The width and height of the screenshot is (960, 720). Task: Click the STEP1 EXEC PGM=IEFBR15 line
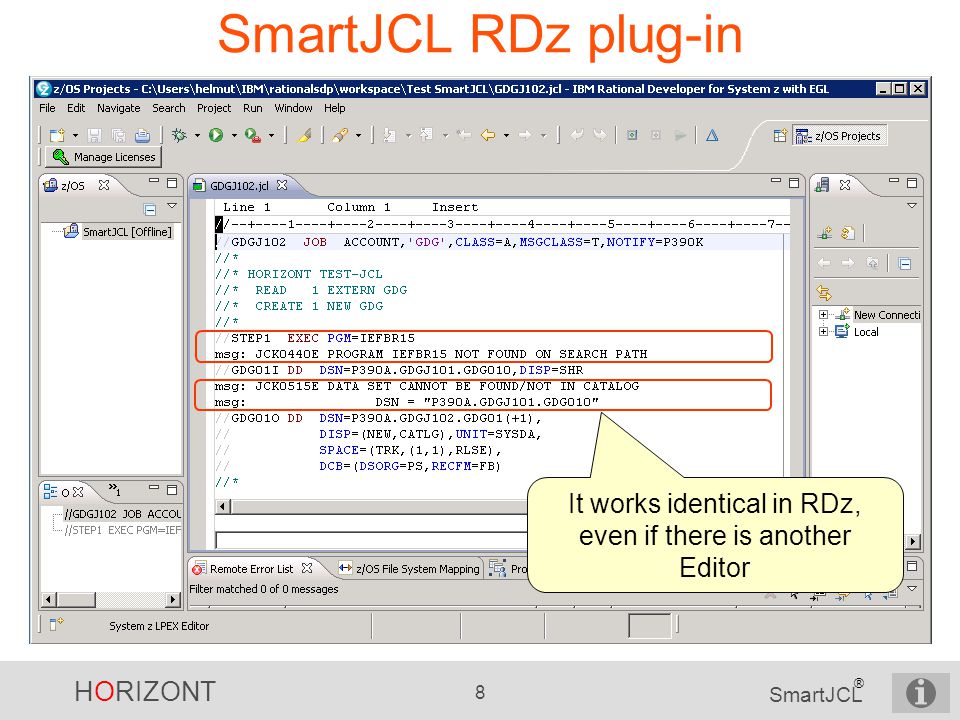coord(315,338)
